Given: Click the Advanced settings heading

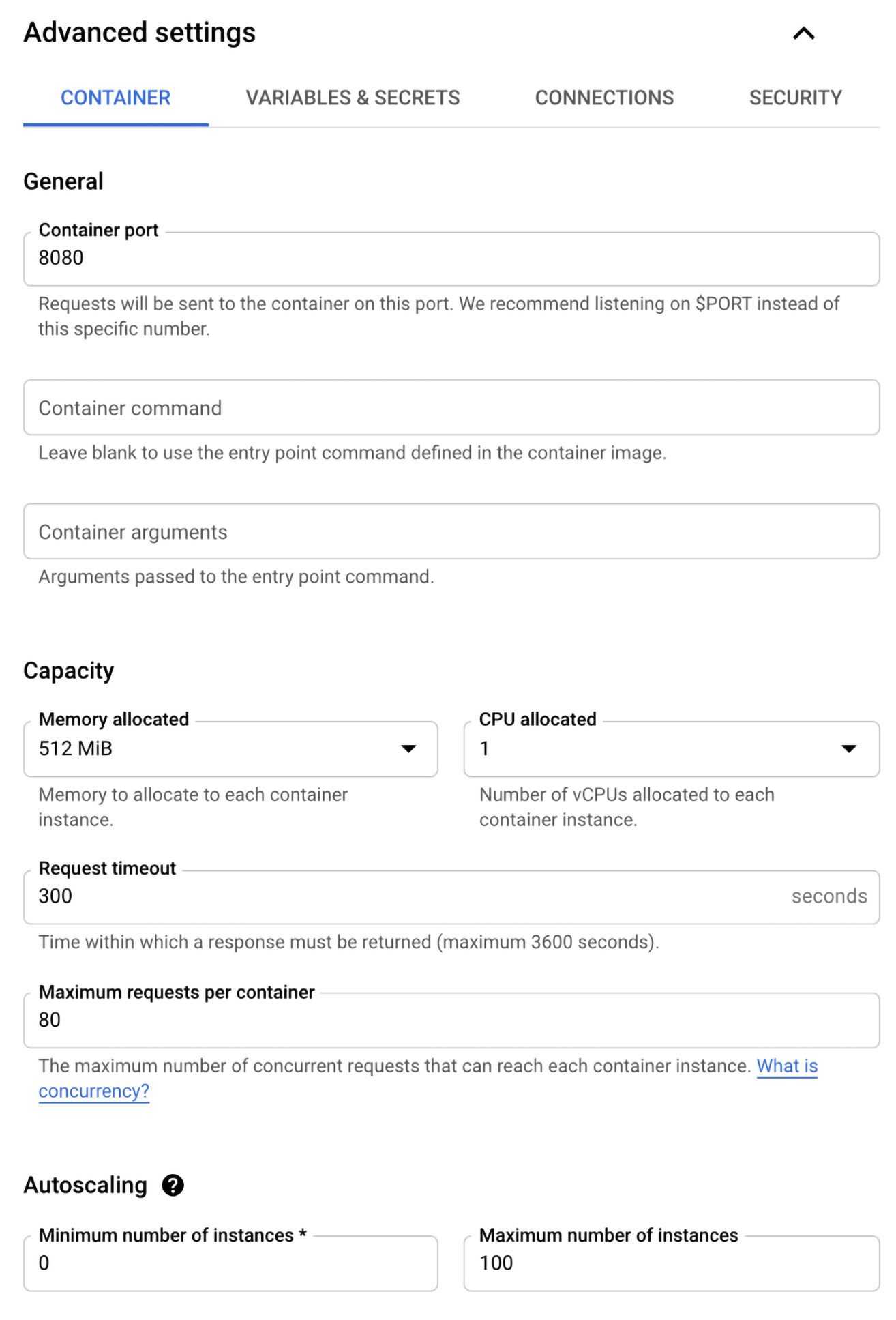Looking at the screenshot, I should [140, 33].
